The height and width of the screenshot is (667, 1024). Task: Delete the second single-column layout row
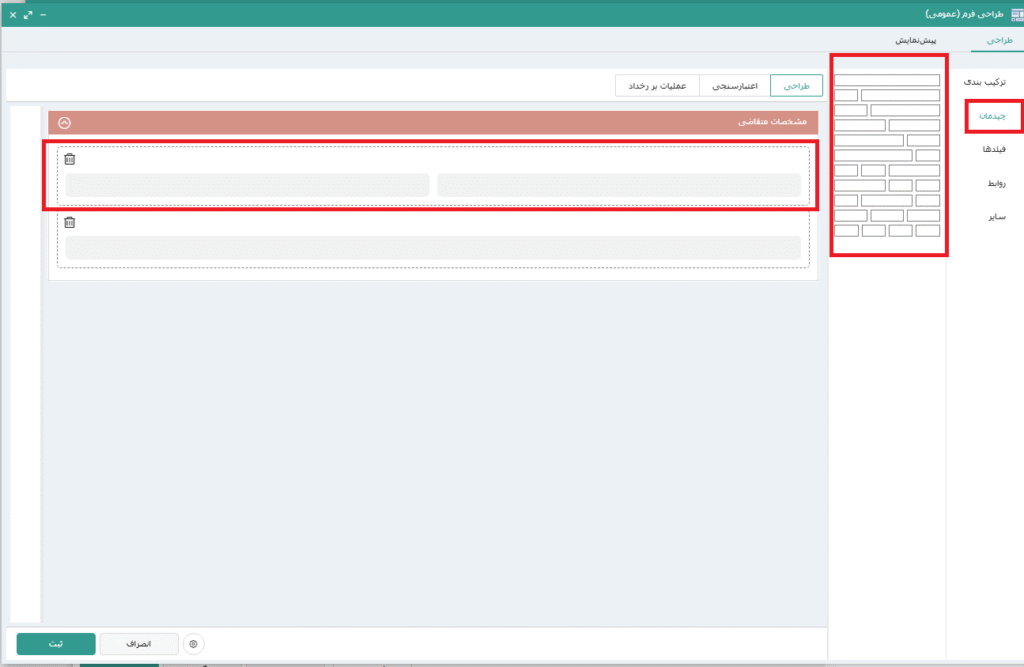tap(69, 223)
